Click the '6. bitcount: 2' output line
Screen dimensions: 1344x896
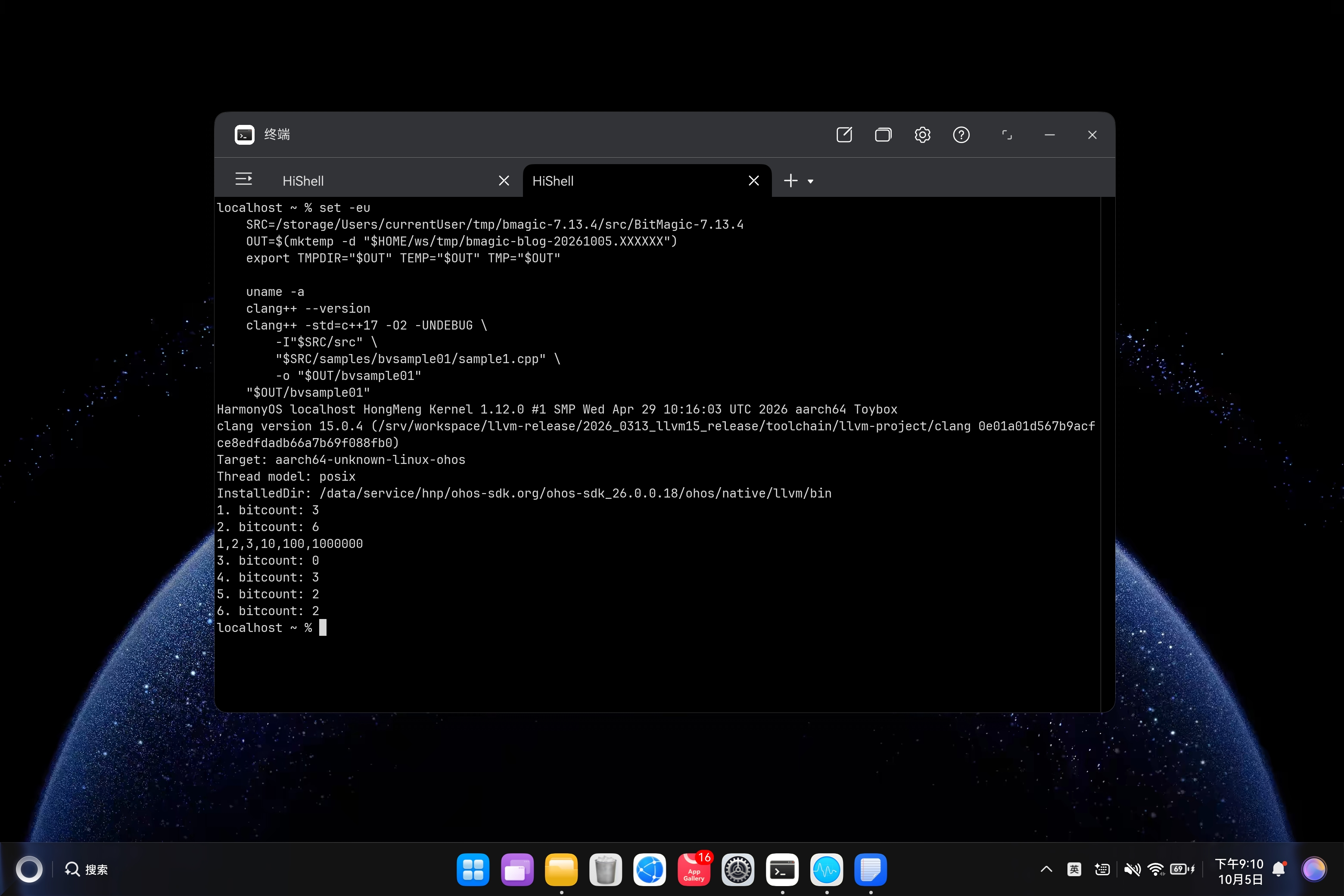click(268, 610)
